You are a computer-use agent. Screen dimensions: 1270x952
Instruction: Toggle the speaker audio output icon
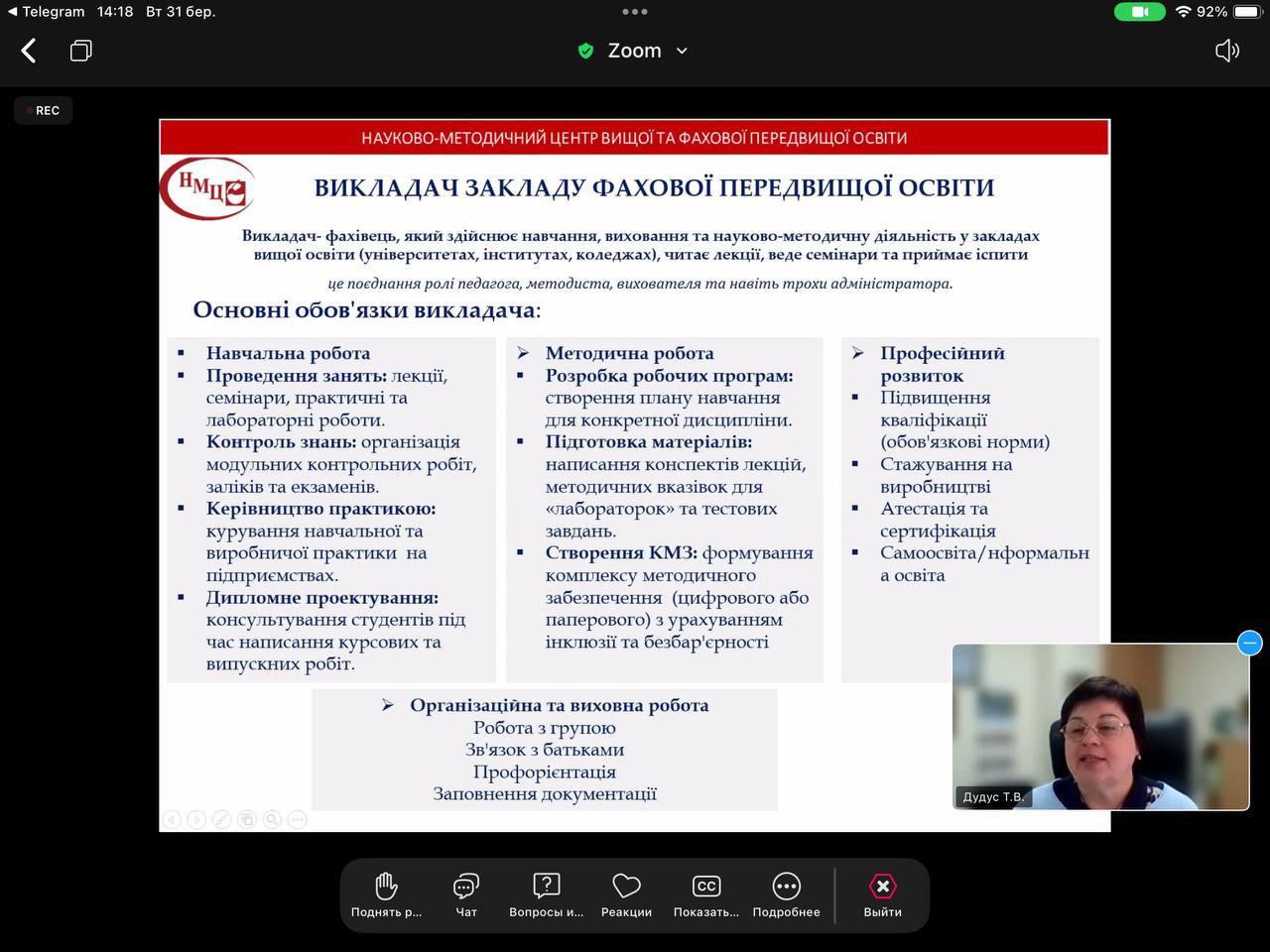tap(1226, 51)
